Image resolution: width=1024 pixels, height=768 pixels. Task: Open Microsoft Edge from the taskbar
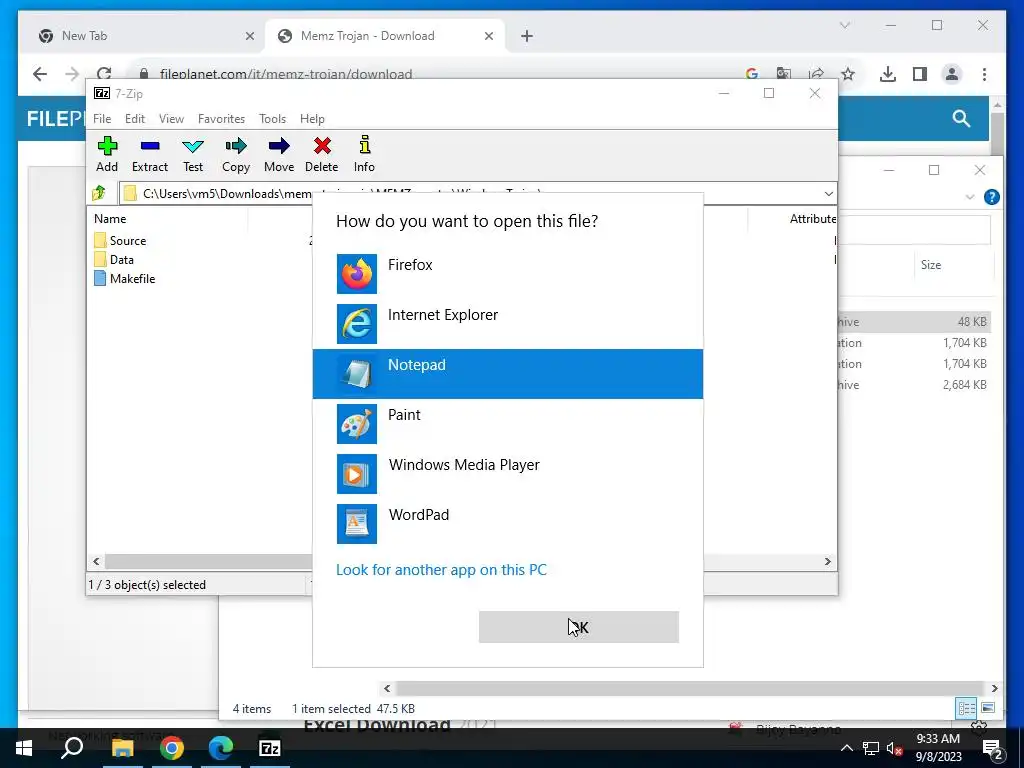click(221, 748)
